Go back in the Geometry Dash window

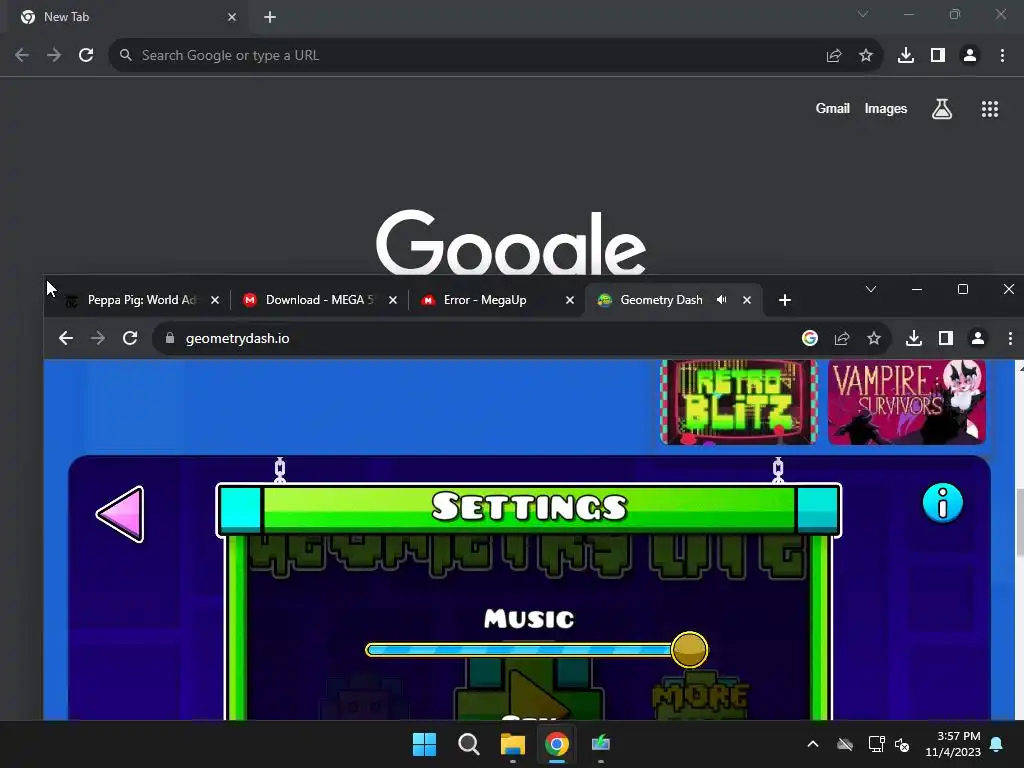click(x=65, y=338)
